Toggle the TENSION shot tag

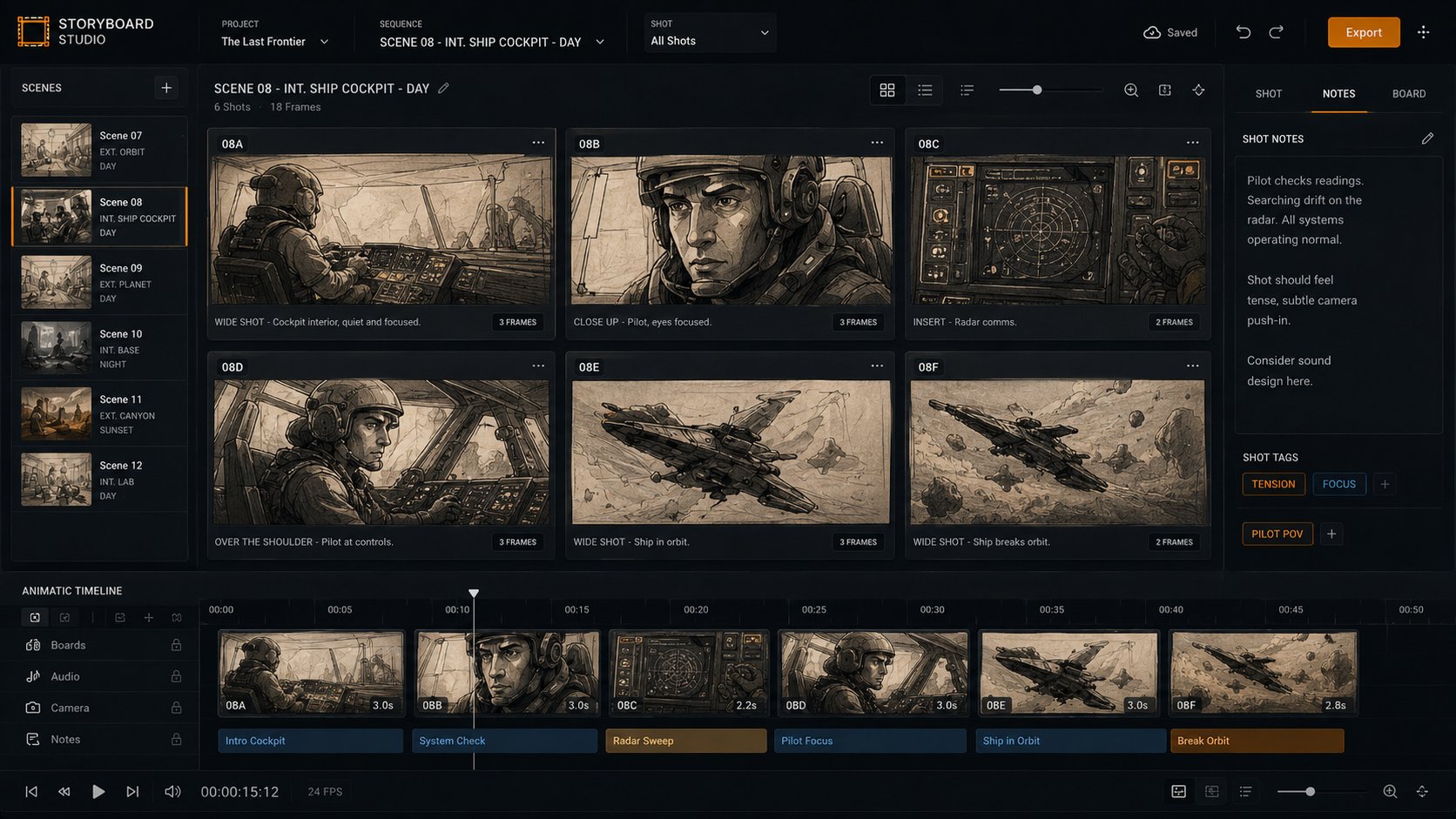coord(1273,484)
